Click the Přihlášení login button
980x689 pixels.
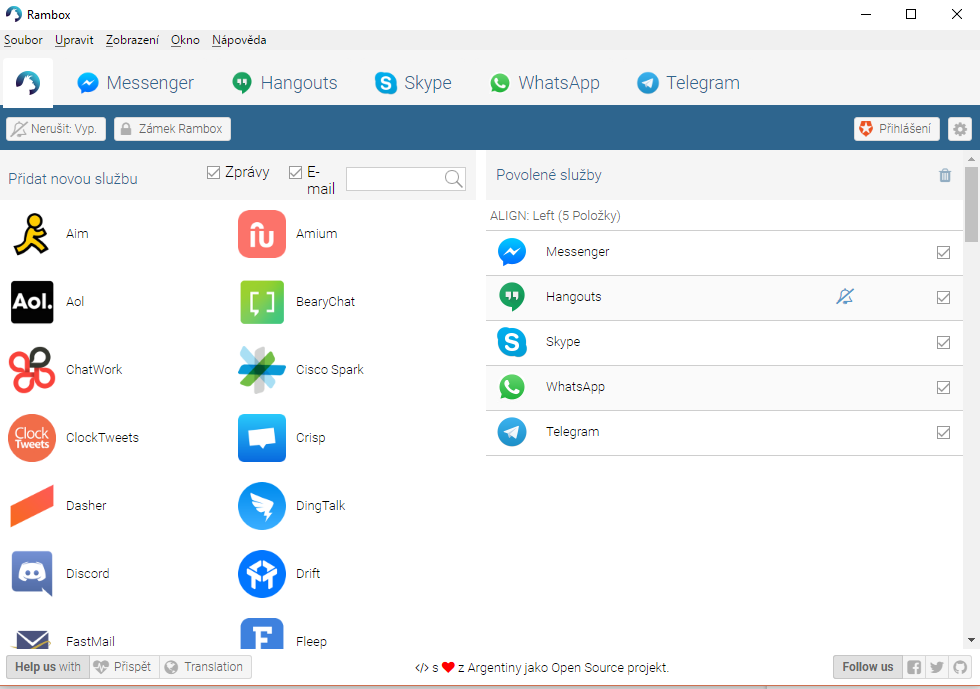897,129
